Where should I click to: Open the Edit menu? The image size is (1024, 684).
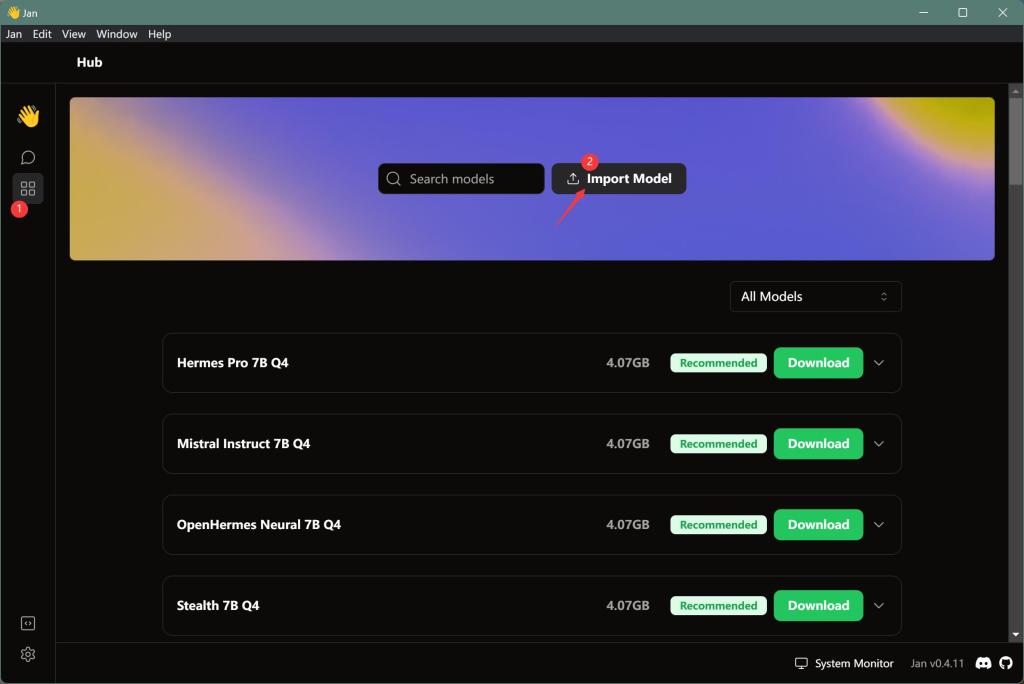[42, 34]
